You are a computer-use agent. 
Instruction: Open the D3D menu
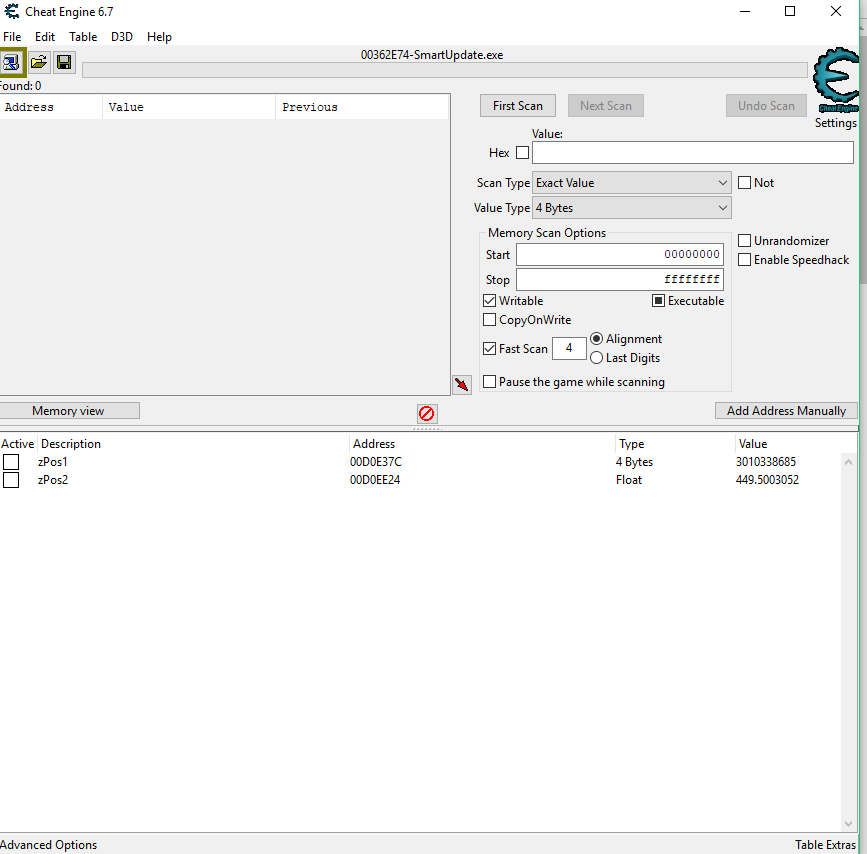[x=122, y=37]
